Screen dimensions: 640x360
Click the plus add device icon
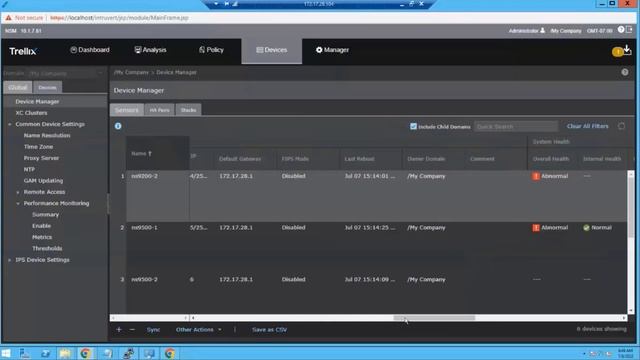119,329
